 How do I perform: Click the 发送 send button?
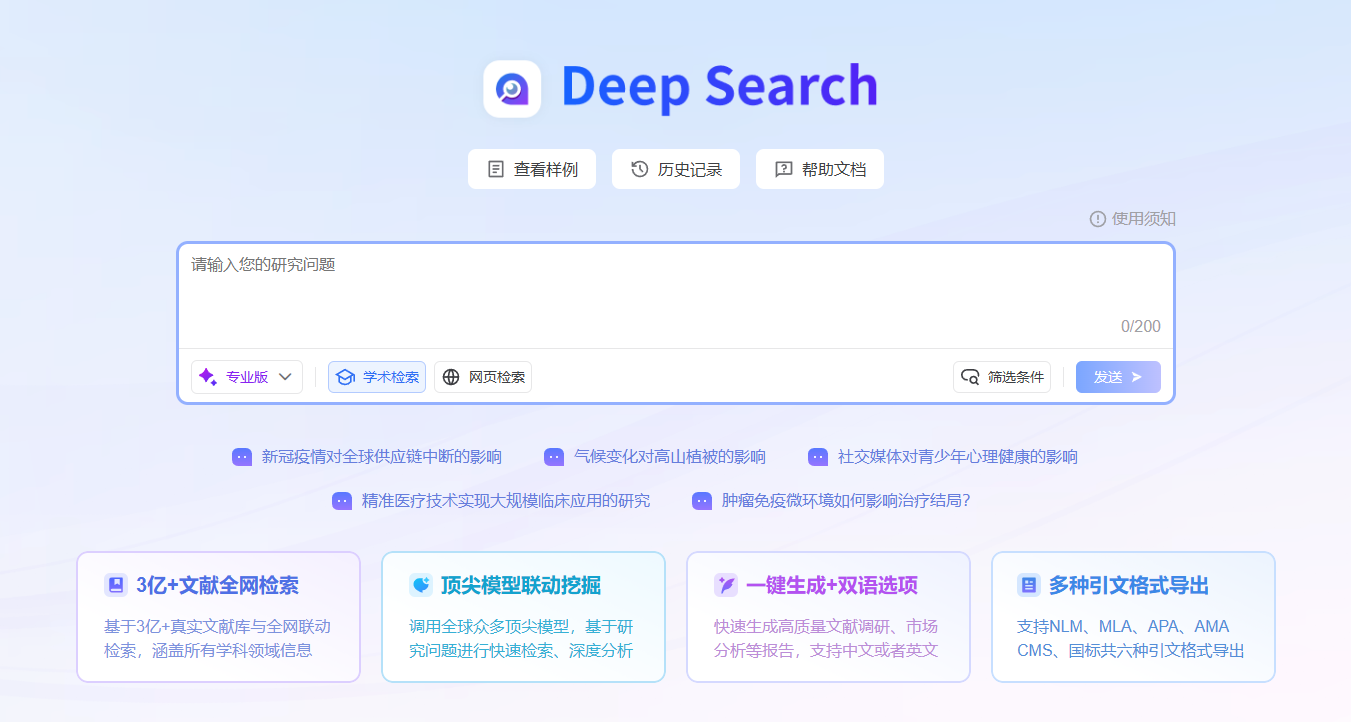pos(1118,377)
